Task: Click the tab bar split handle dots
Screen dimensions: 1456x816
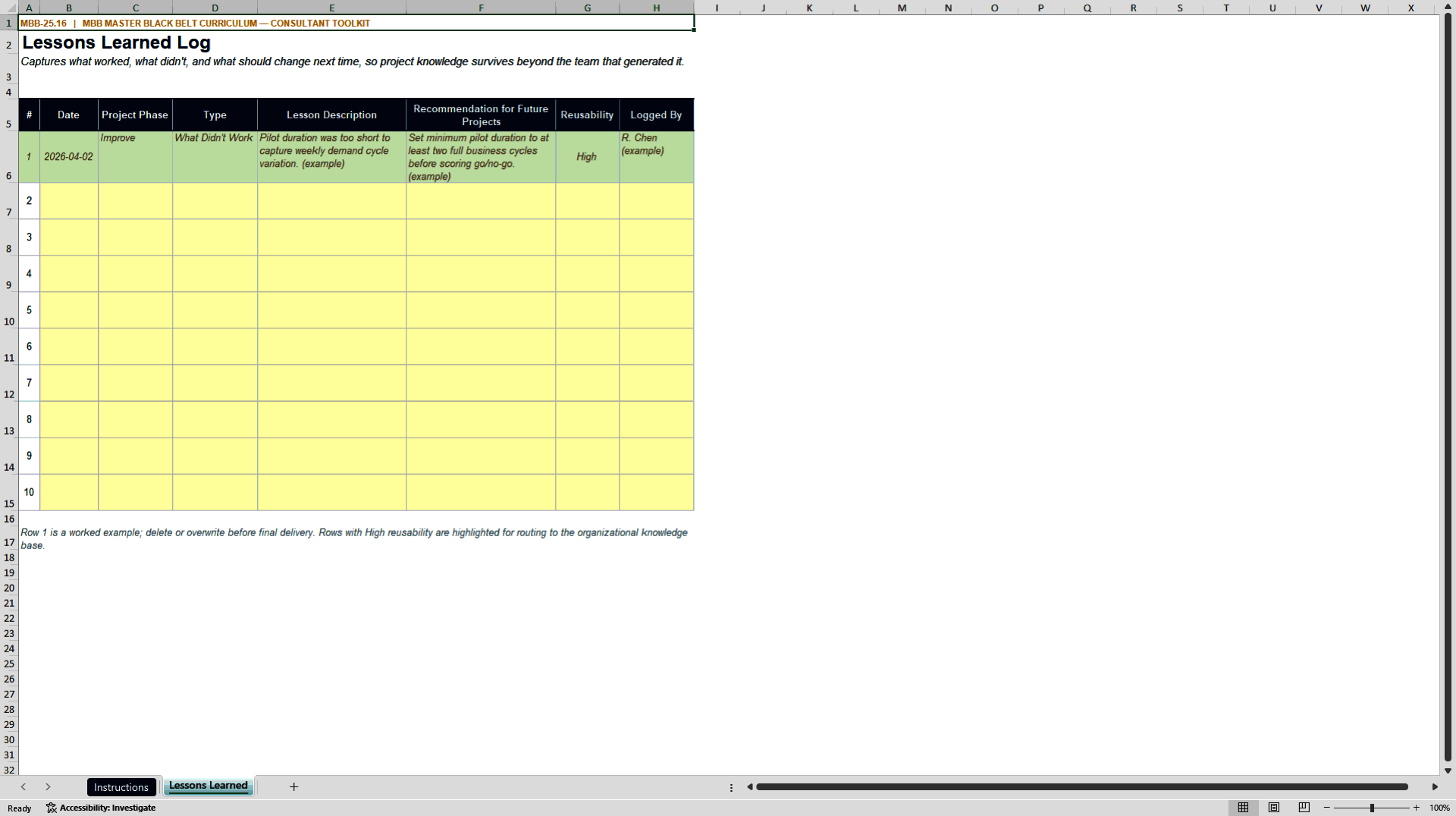Action: pyautogui.click(x=731, y=787)
